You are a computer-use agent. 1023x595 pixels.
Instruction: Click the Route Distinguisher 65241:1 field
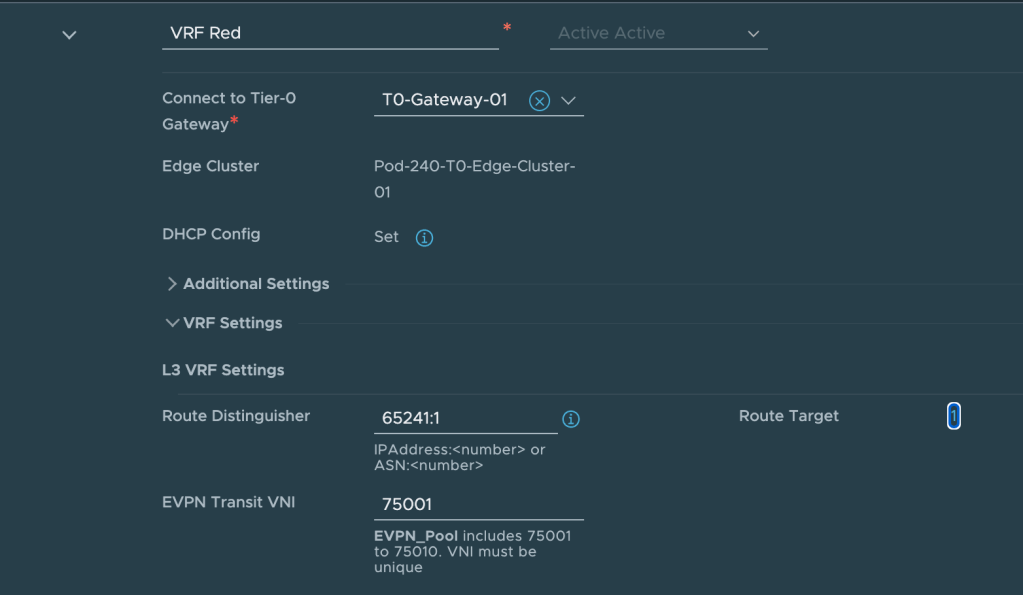465,418
